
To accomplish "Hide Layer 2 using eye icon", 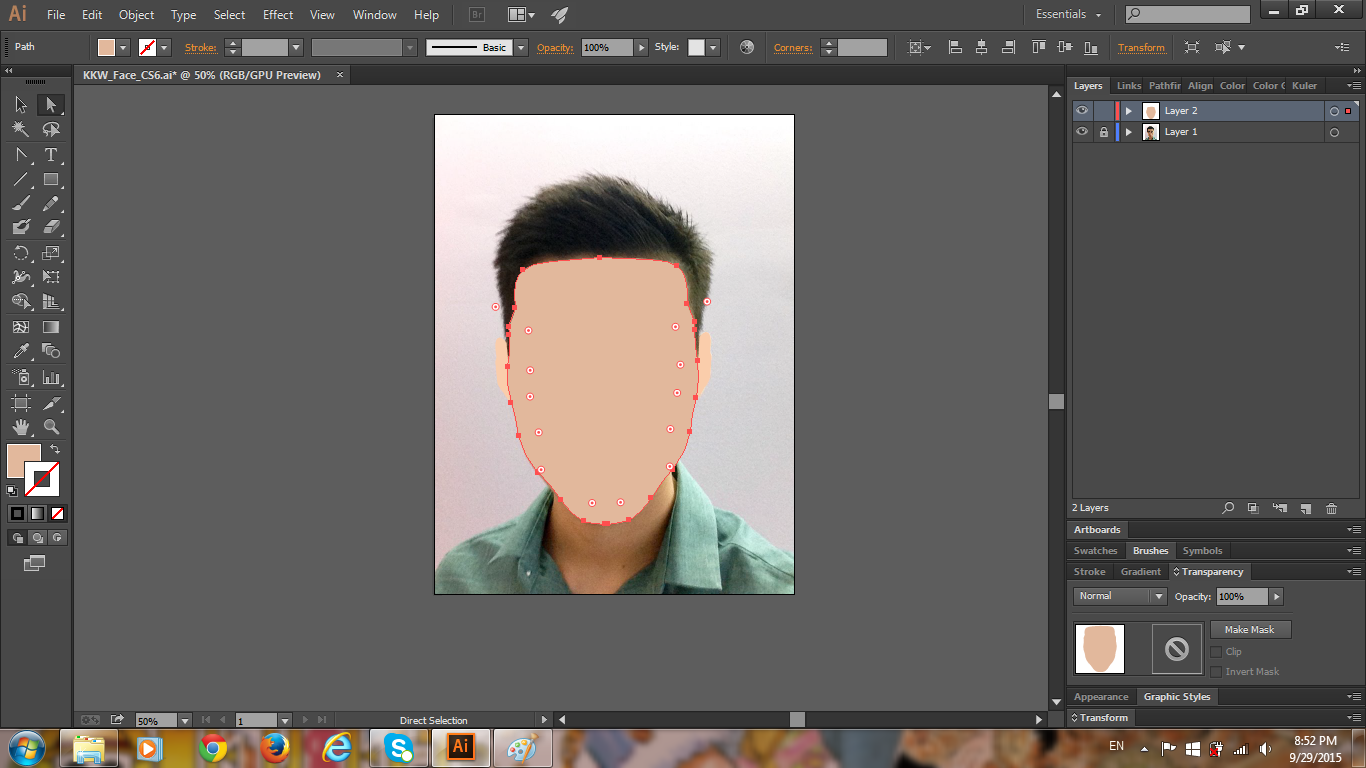I will pos(1082,111).
